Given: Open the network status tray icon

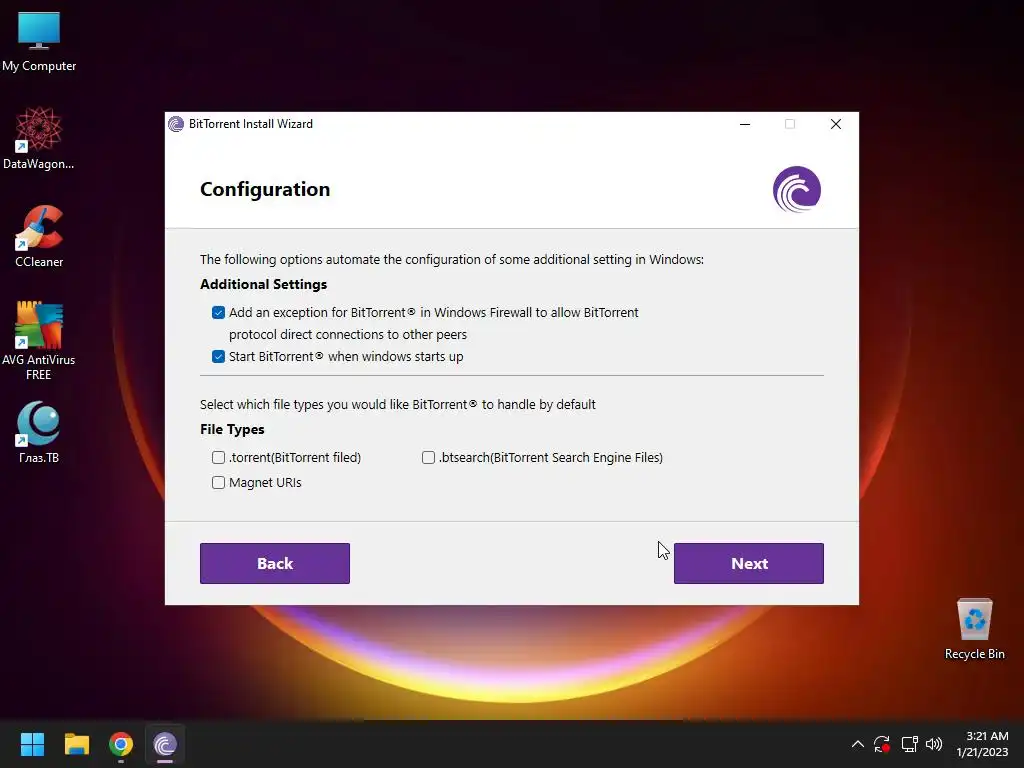Looking at the screenshot, I should 909,744.
